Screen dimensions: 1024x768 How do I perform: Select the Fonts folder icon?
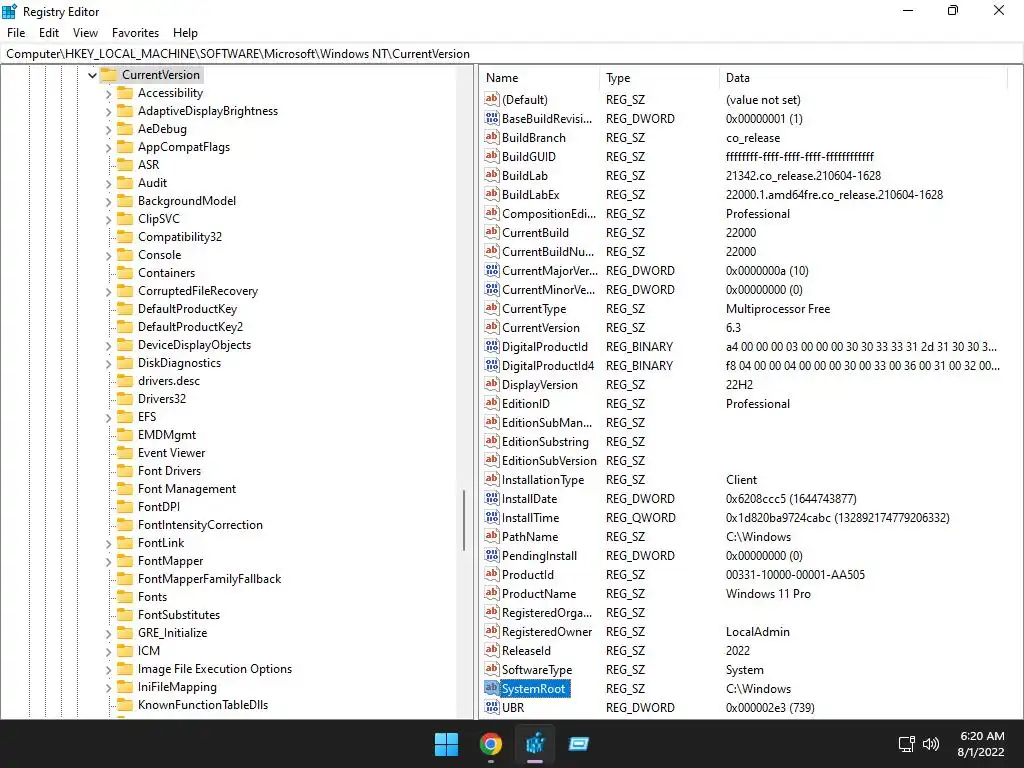[x=125, y=597]
